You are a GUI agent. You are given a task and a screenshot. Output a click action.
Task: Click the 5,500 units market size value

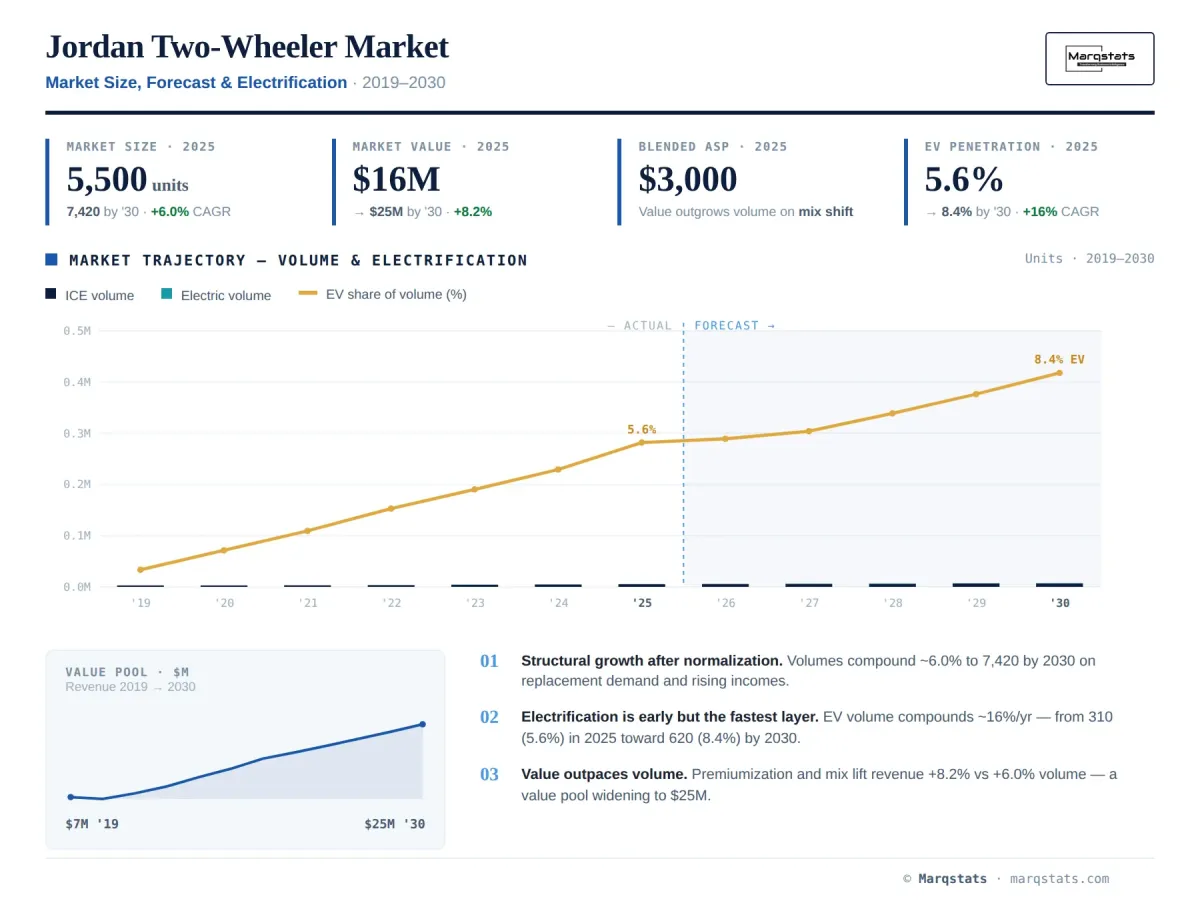coord(127,179)
